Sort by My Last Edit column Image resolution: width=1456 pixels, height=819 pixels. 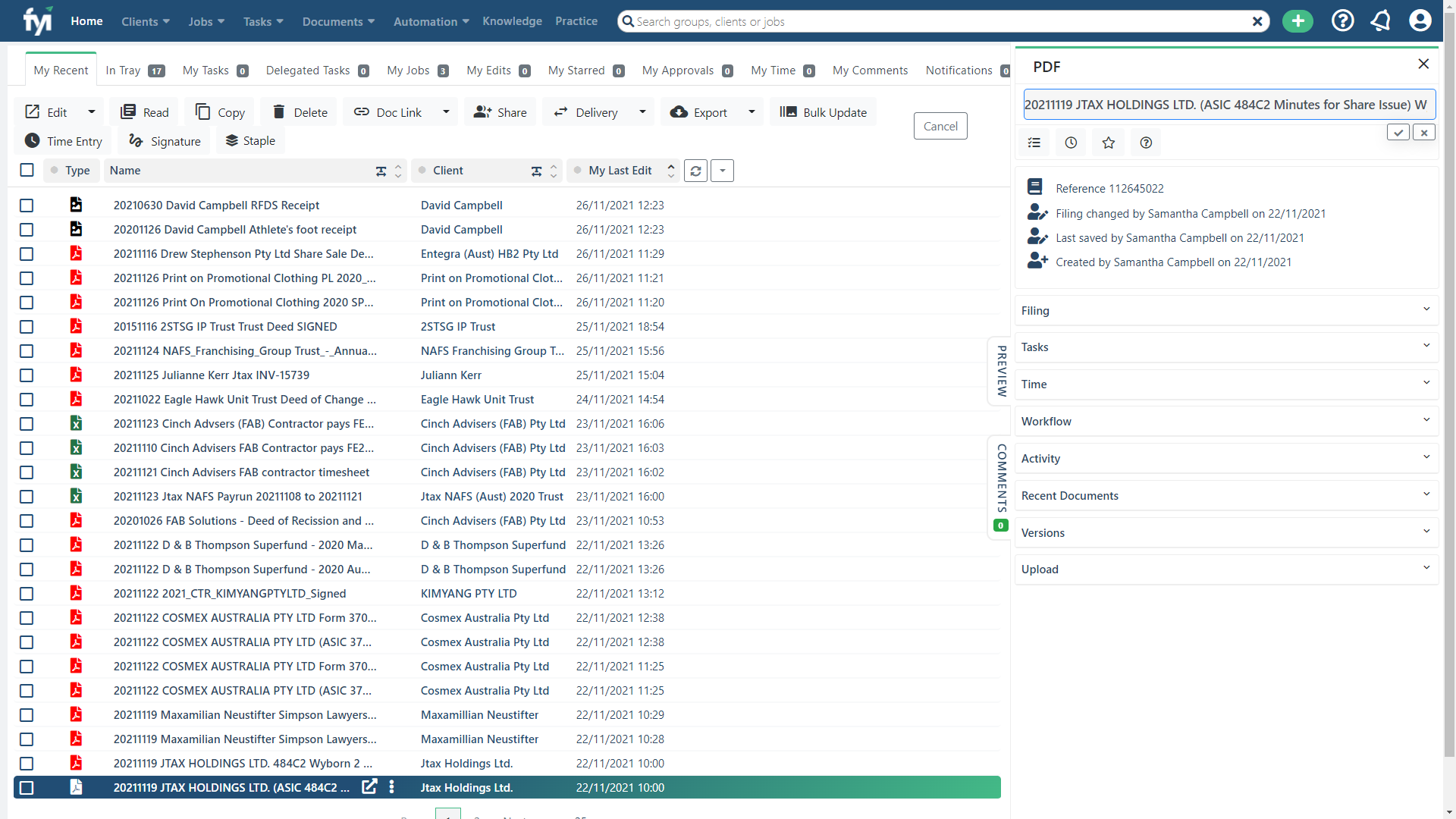click(622, 171)
